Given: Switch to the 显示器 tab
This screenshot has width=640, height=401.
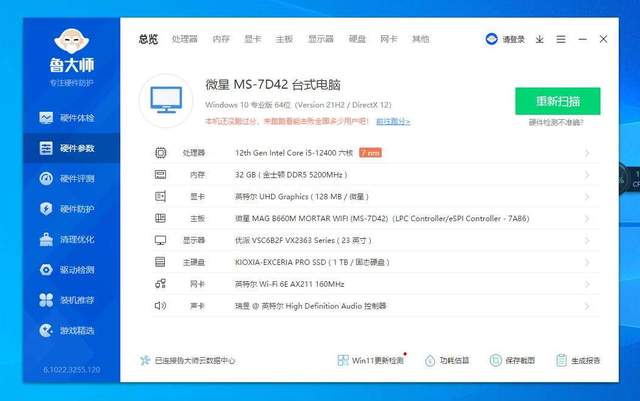Looking at the screenshot, I should [321, 39].
